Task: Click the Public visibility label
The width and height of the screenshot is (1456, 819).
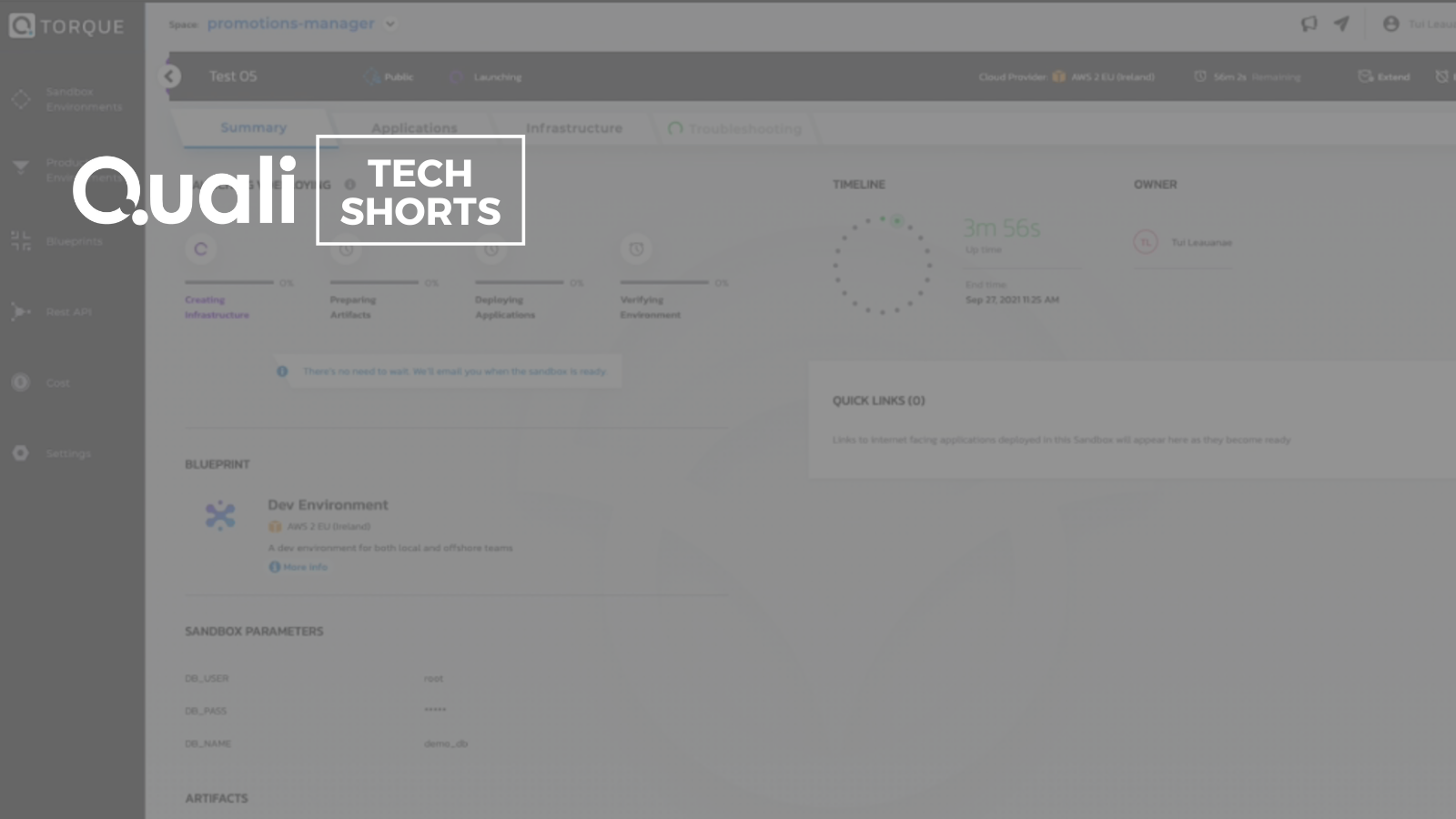Action: (x=398, y=77)
